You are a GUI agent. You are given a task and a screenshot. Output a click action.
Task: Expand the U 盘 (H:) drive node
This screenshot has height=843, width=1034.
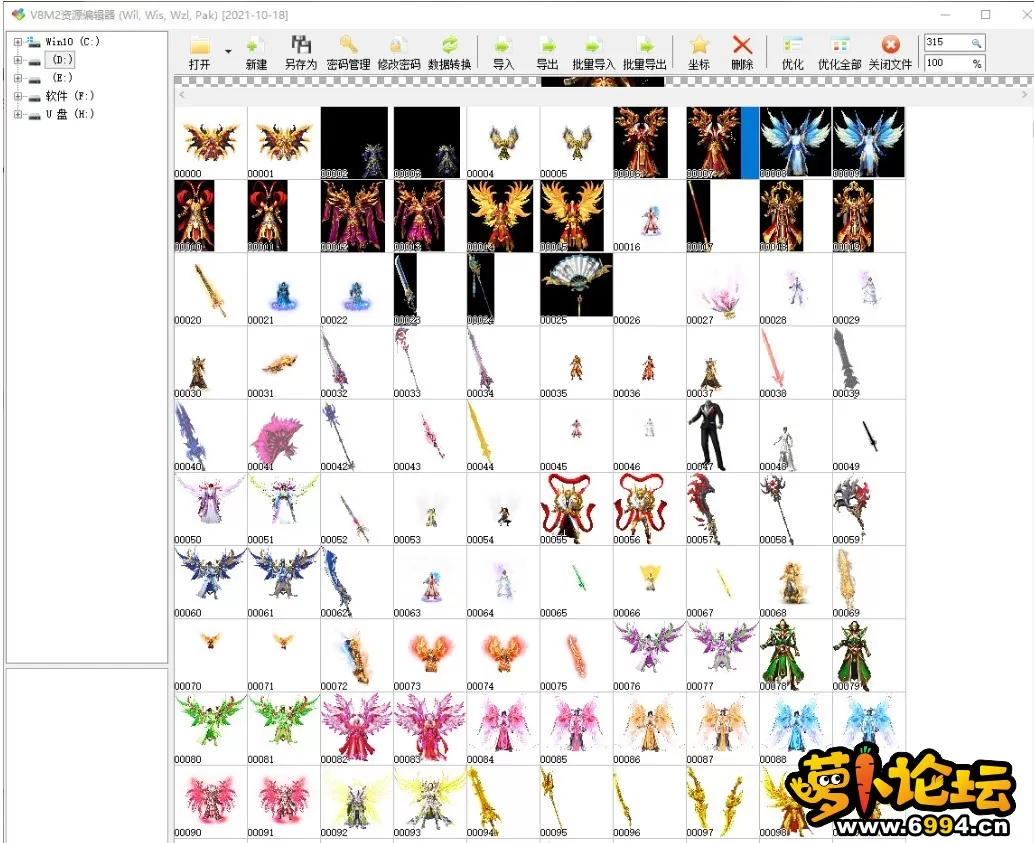(18, 114)
